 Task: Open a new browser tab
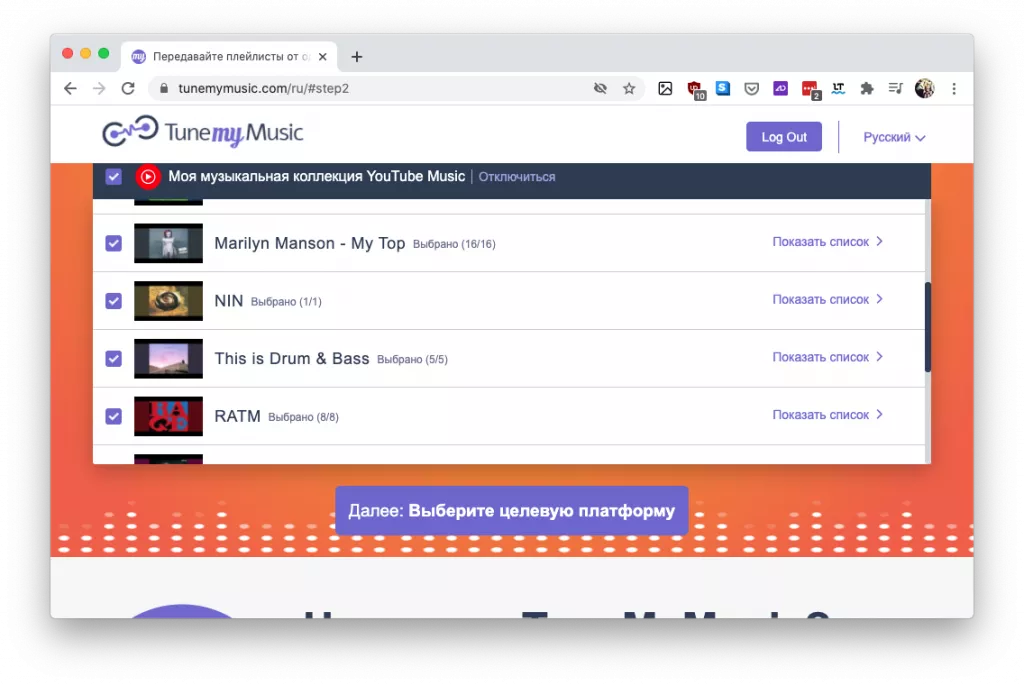(357, 57)
